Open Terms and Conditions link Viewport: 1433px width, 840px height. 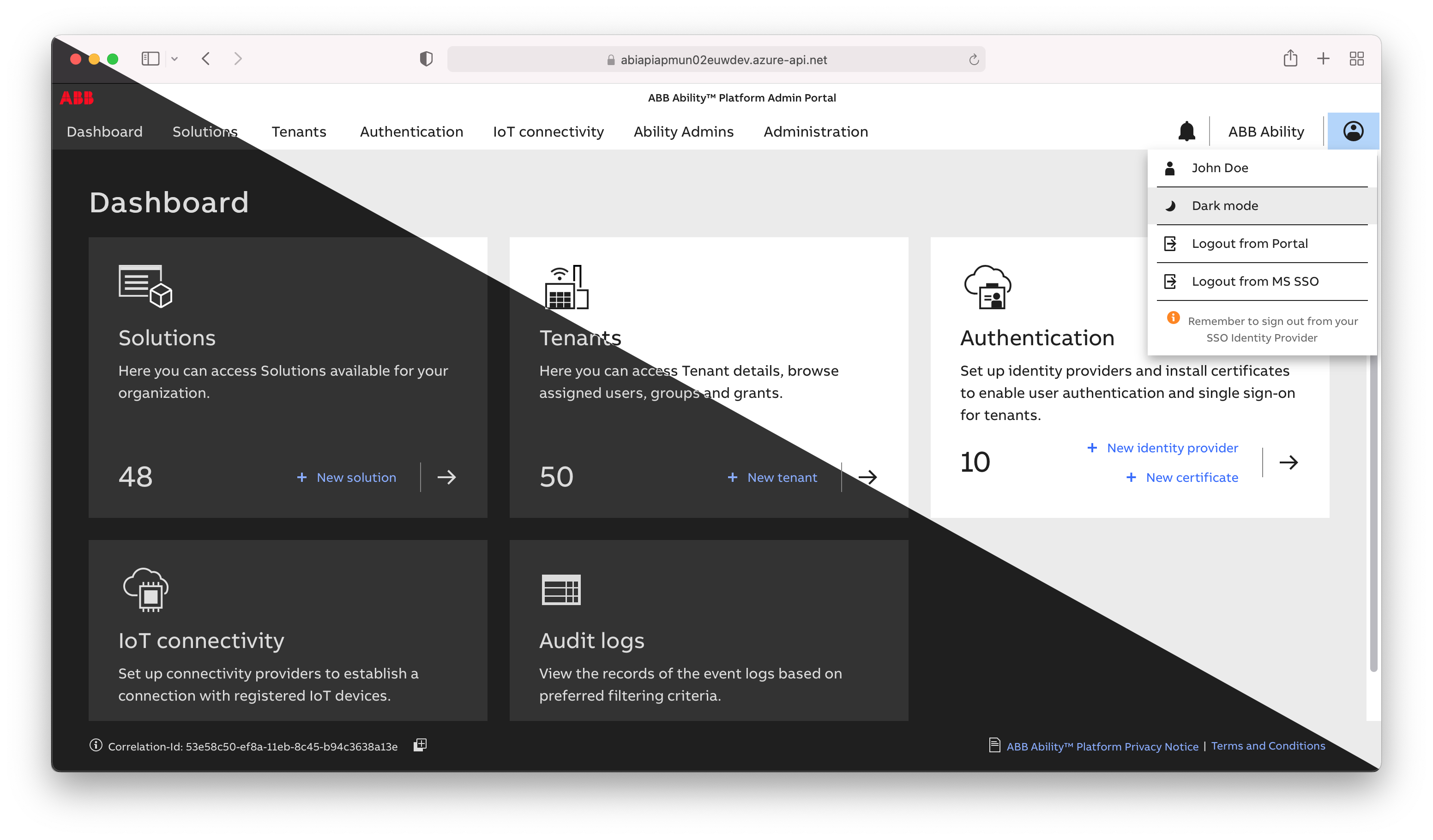(1268, 746)
